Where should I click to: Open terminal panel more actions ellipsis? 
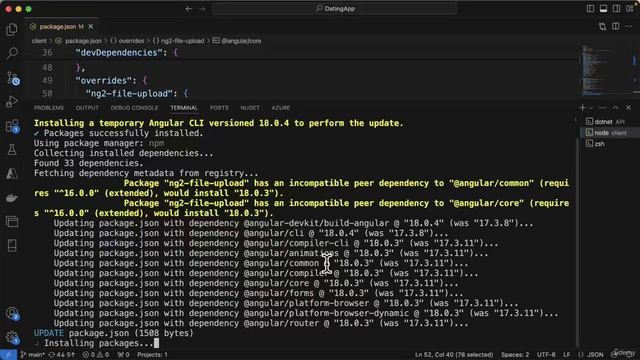(602, 108)
